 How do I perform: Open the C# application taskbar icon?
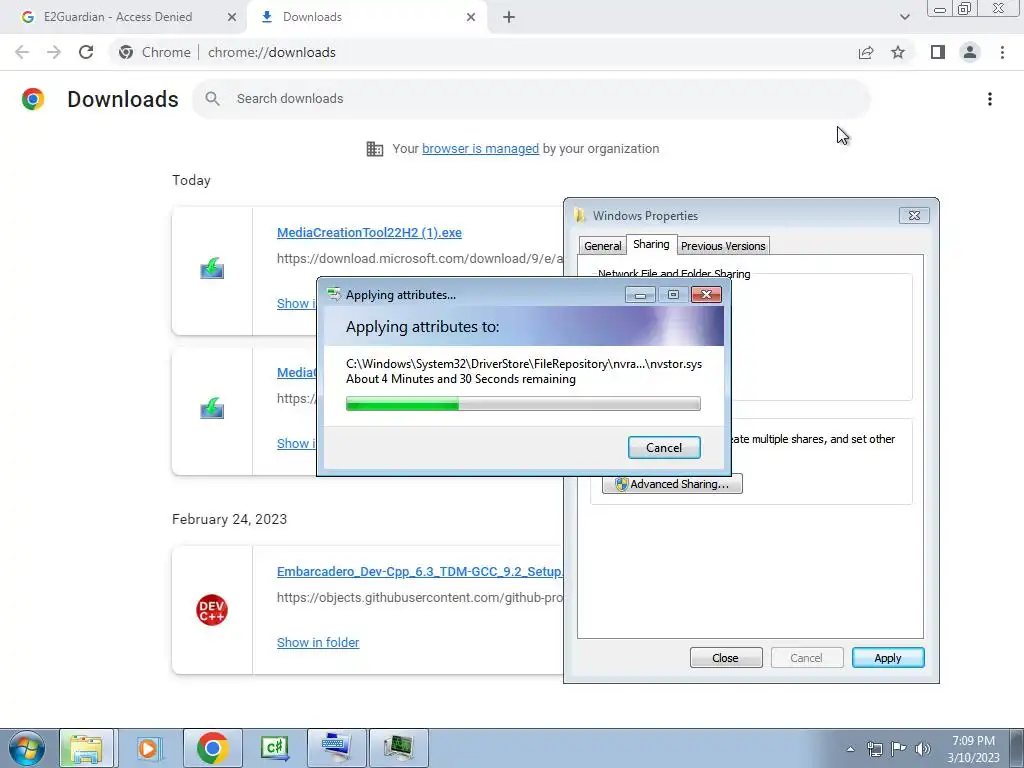(x=274, y=748)
